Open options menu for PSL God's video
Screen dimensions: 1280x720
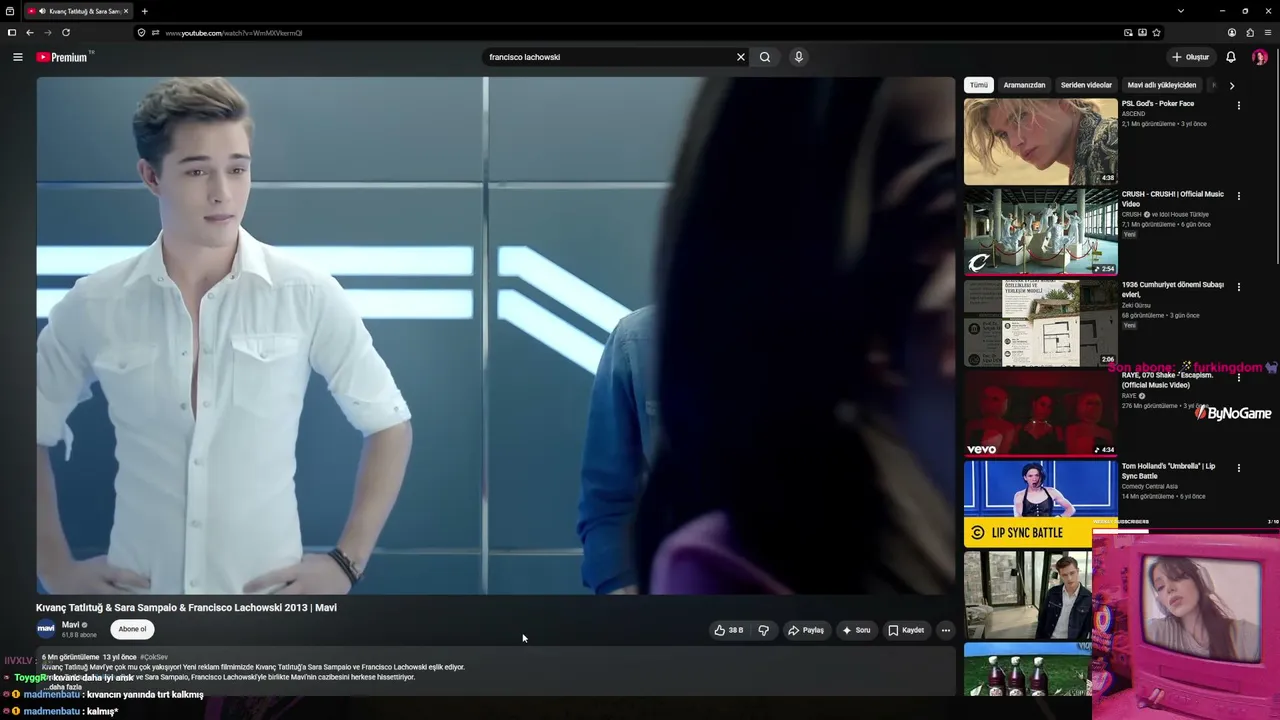1238,106
